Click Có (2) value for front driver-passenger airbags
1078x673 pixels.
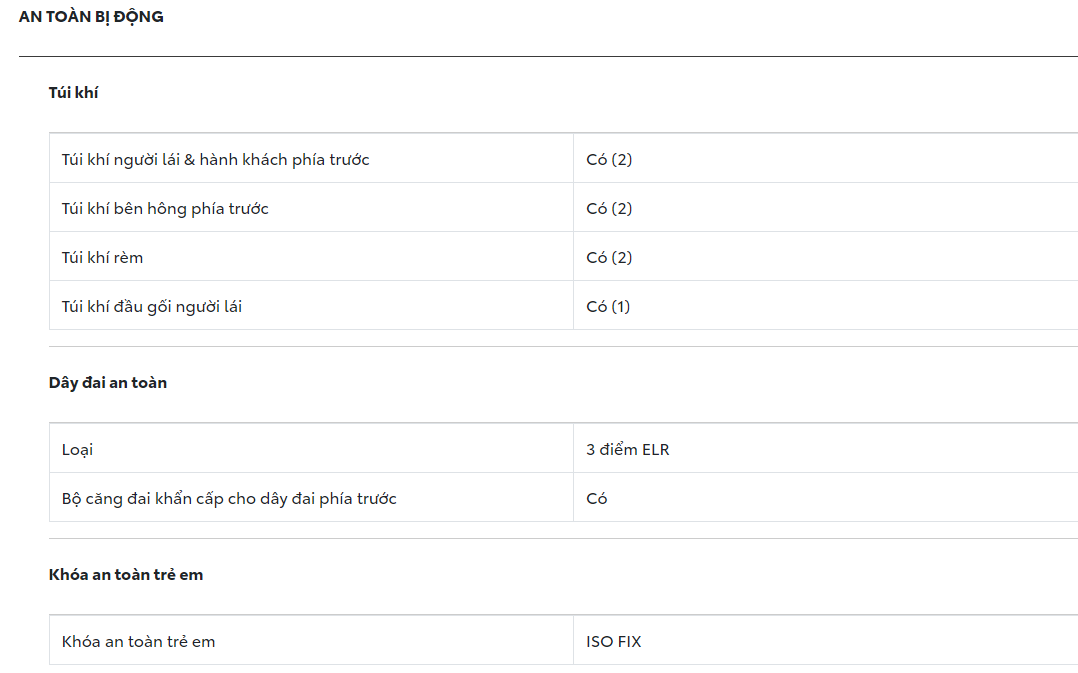609,160
